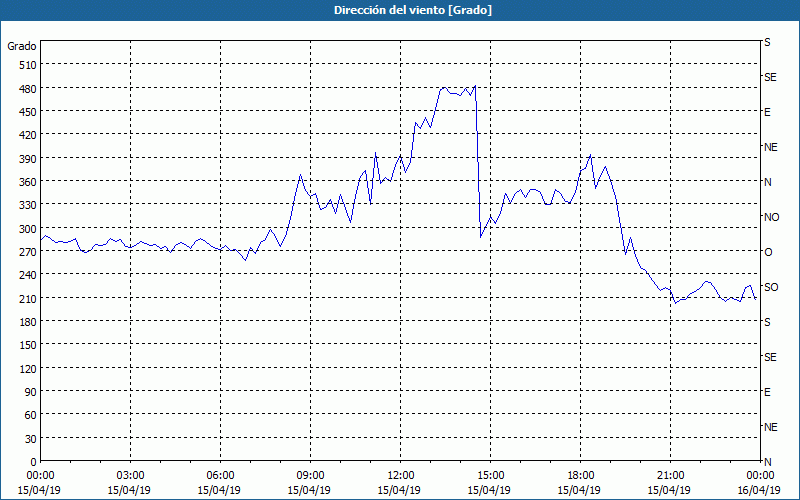Click the 'SE' compass label level with 480
The height and width of the screenshot is (500, 800).
pos(770,77)
